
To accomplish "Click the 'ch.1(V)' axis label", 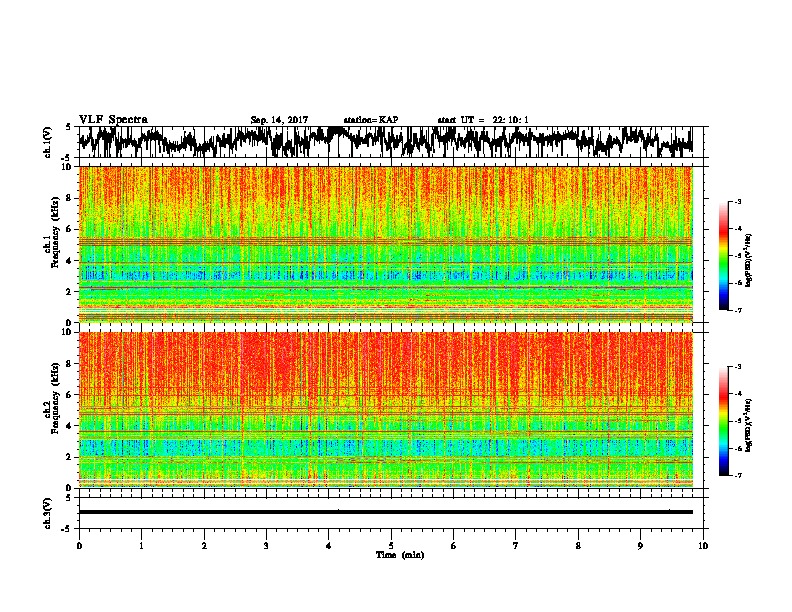I will (48, 142).
